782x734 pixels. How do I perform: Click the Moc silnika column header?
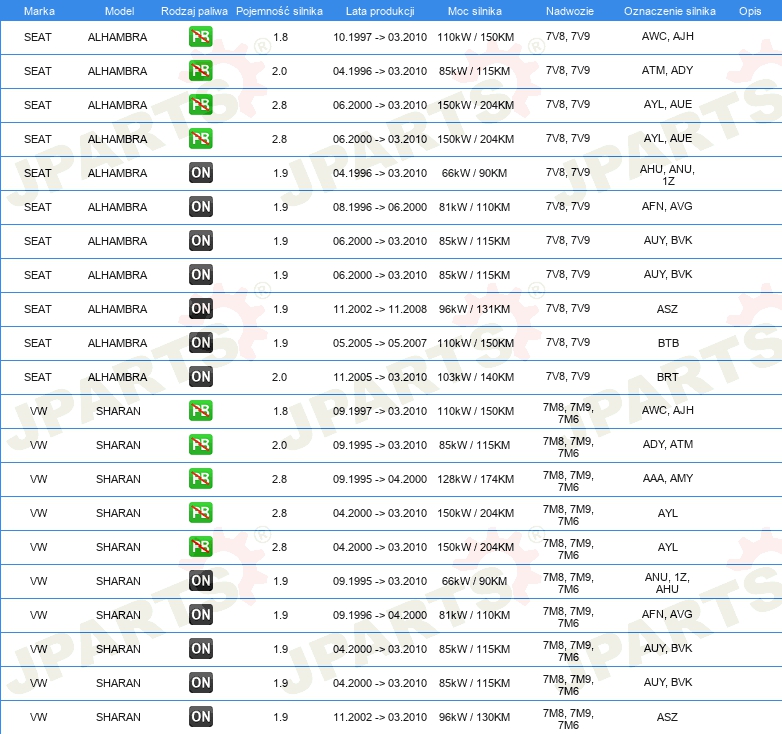pos(475,11)
